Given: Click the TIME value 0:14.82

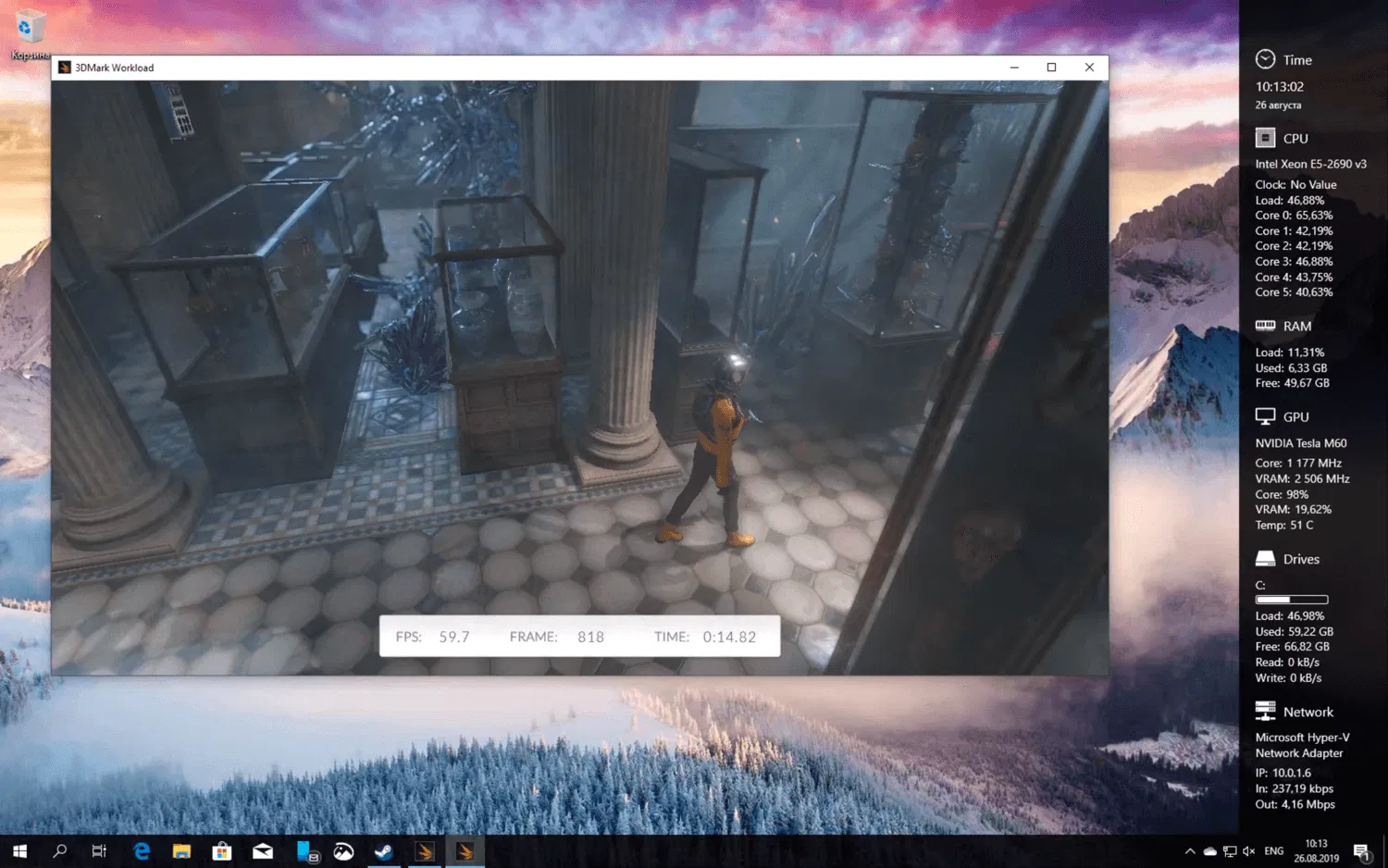Looking at the screenshot, I should (729, 637).
